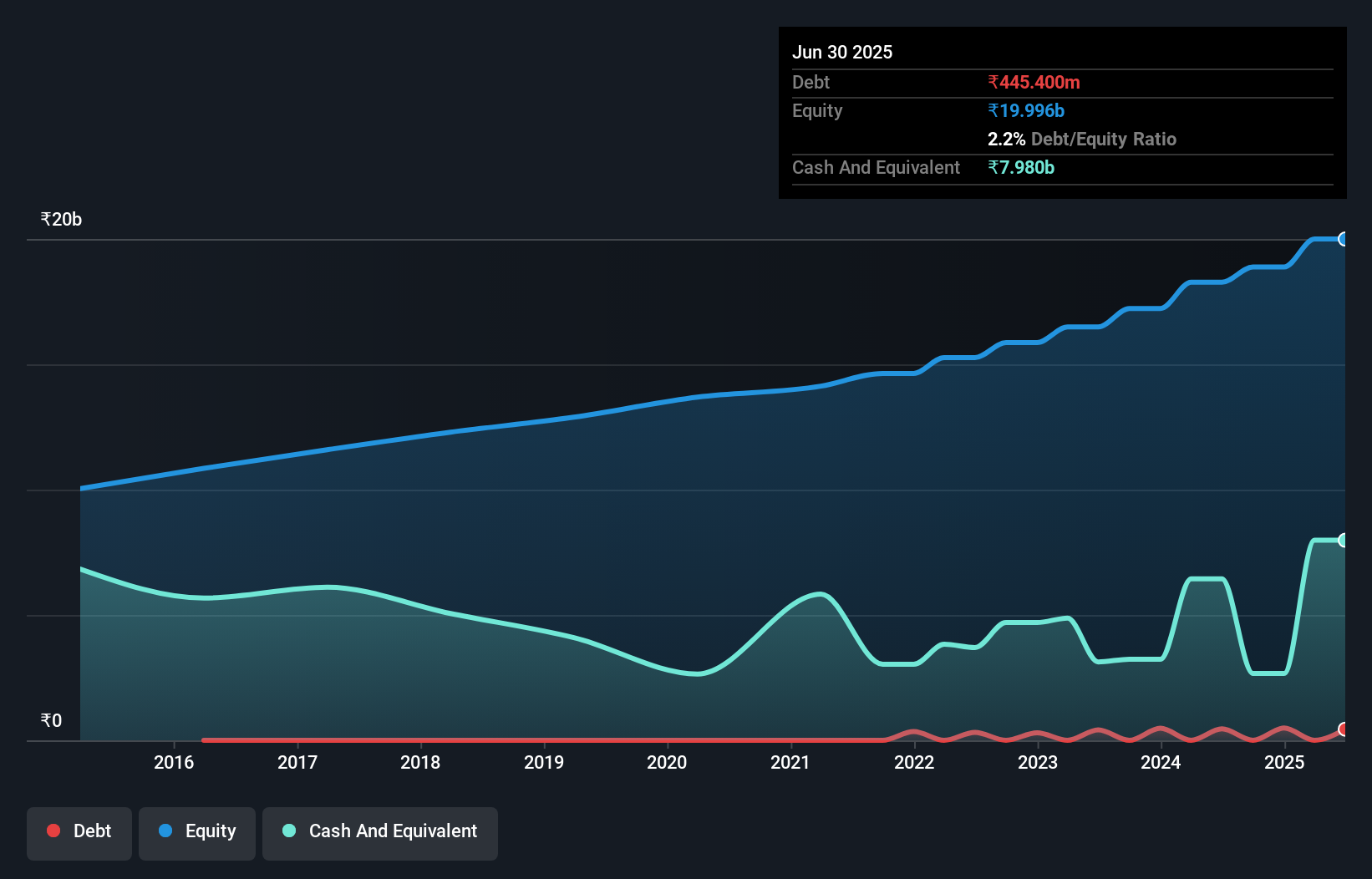Screen dimensions: 1372x879
Task: Click the Jun 30 2025 tooltip date
Action: tap(842, 52)
